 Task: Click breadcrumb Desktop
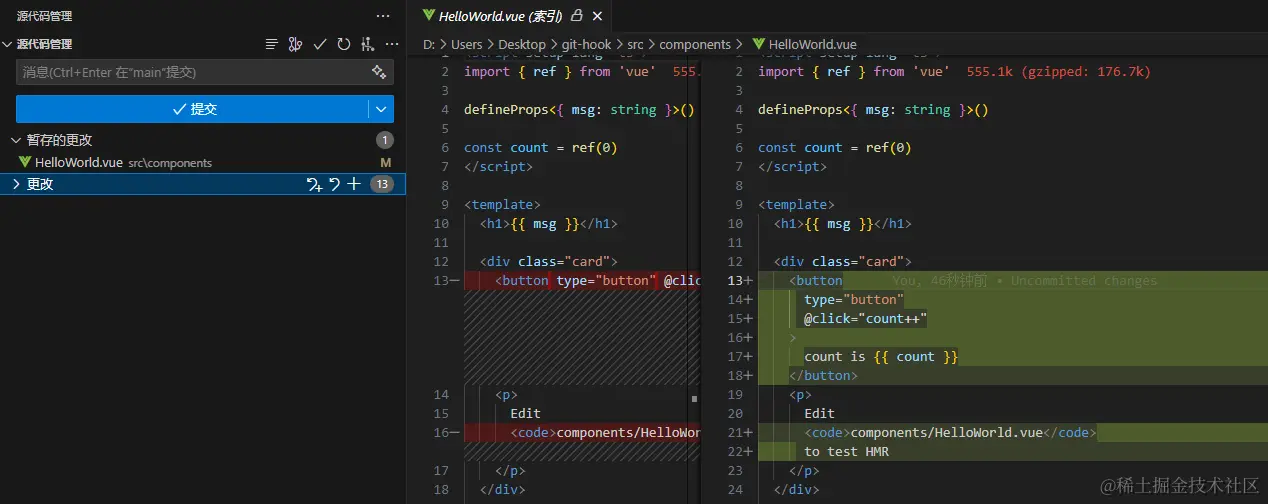point(522,44)
